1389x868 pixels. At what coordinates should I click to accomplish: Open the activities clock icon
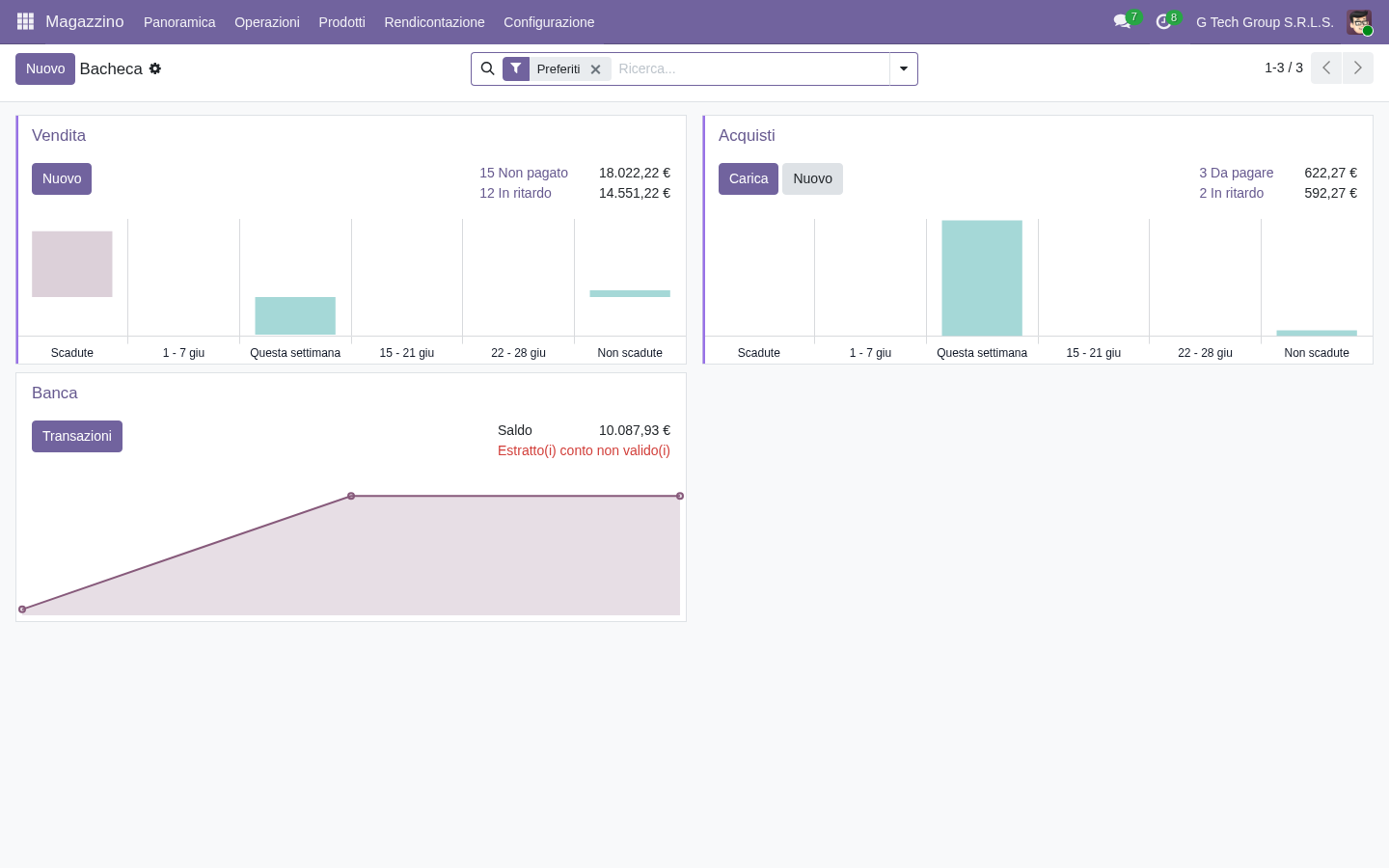point(1163,21)
